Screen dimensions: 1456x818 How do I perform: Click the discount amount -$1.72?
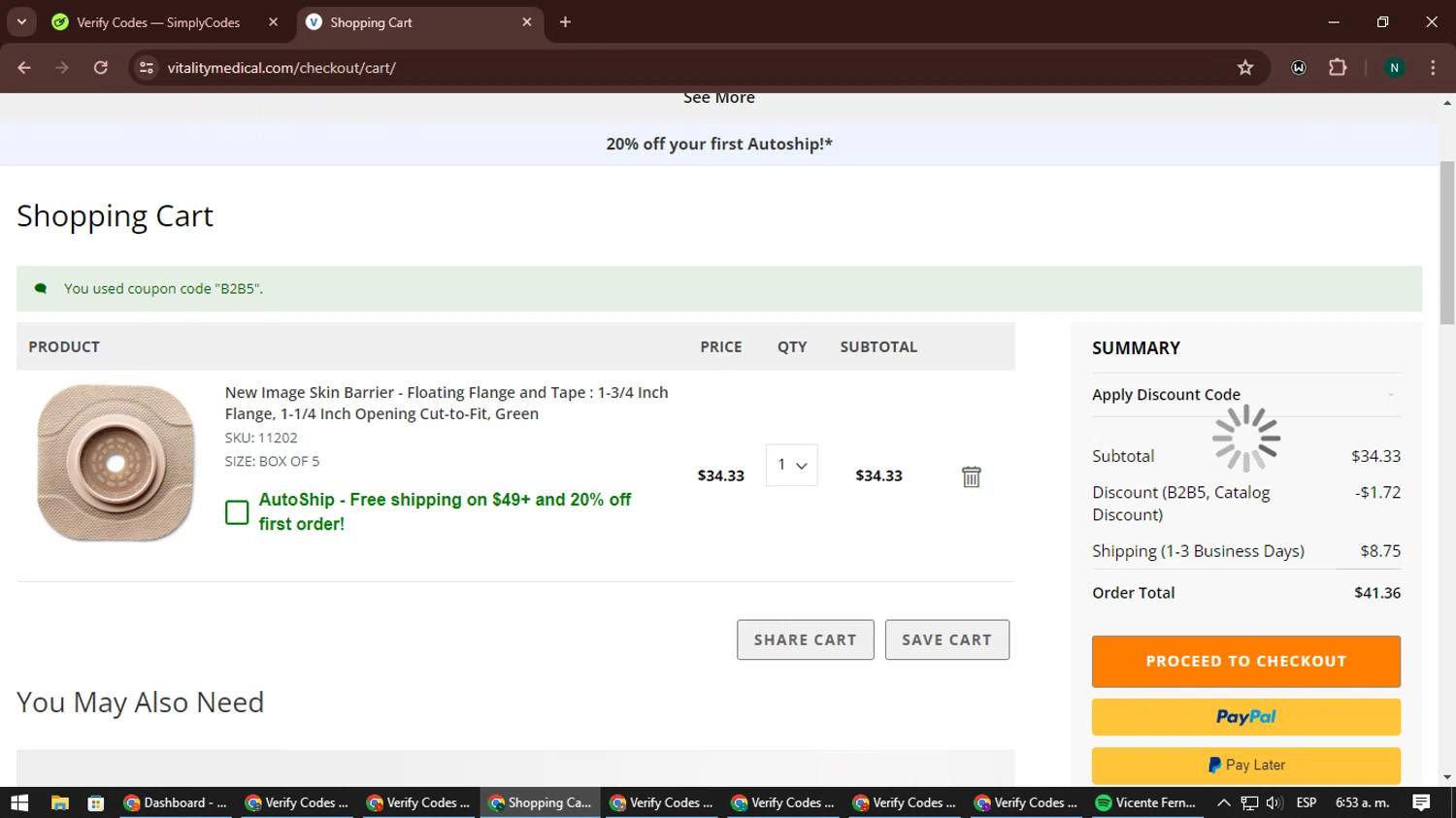1378,492
